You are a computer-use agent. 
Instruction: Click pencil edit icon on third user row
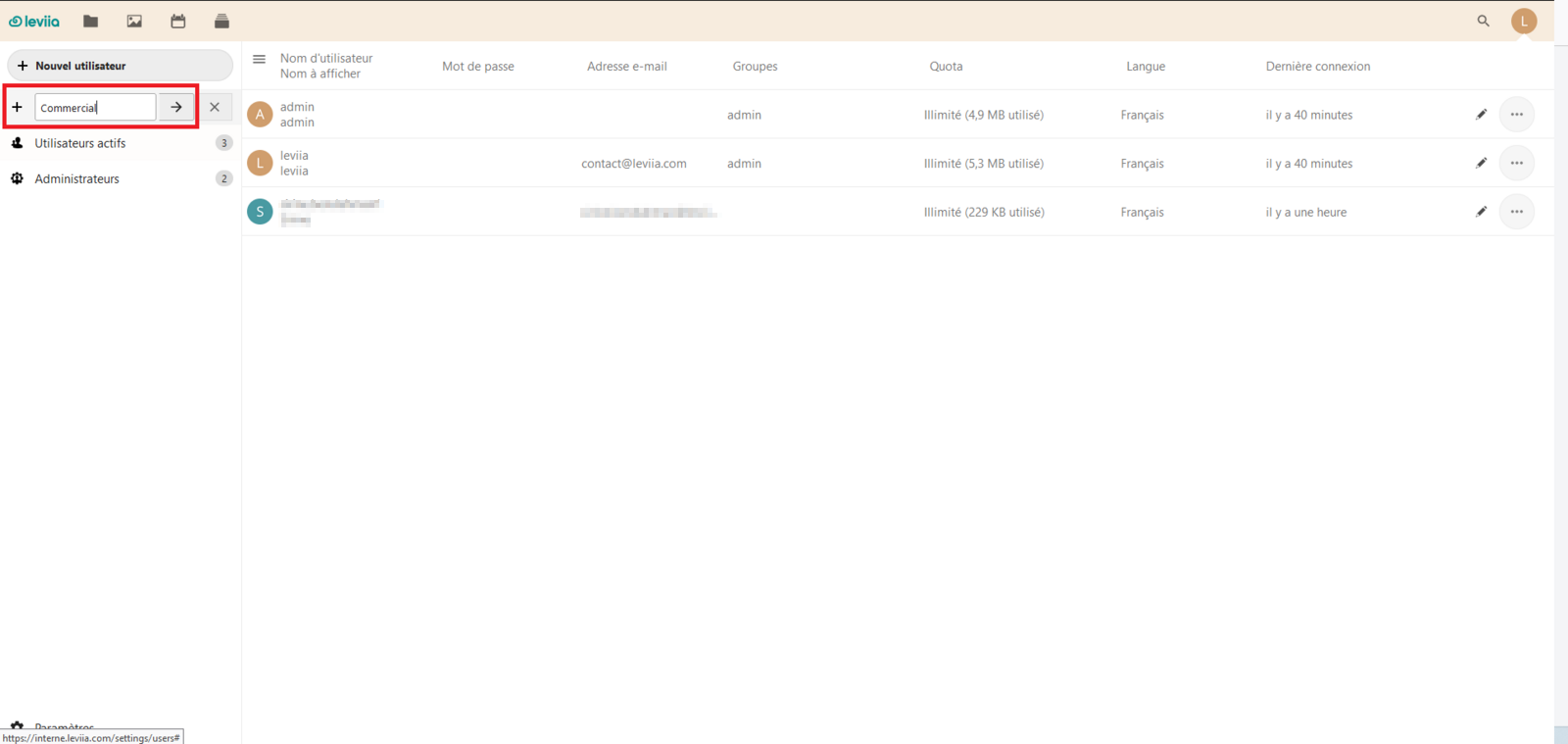pos(1481,212)
